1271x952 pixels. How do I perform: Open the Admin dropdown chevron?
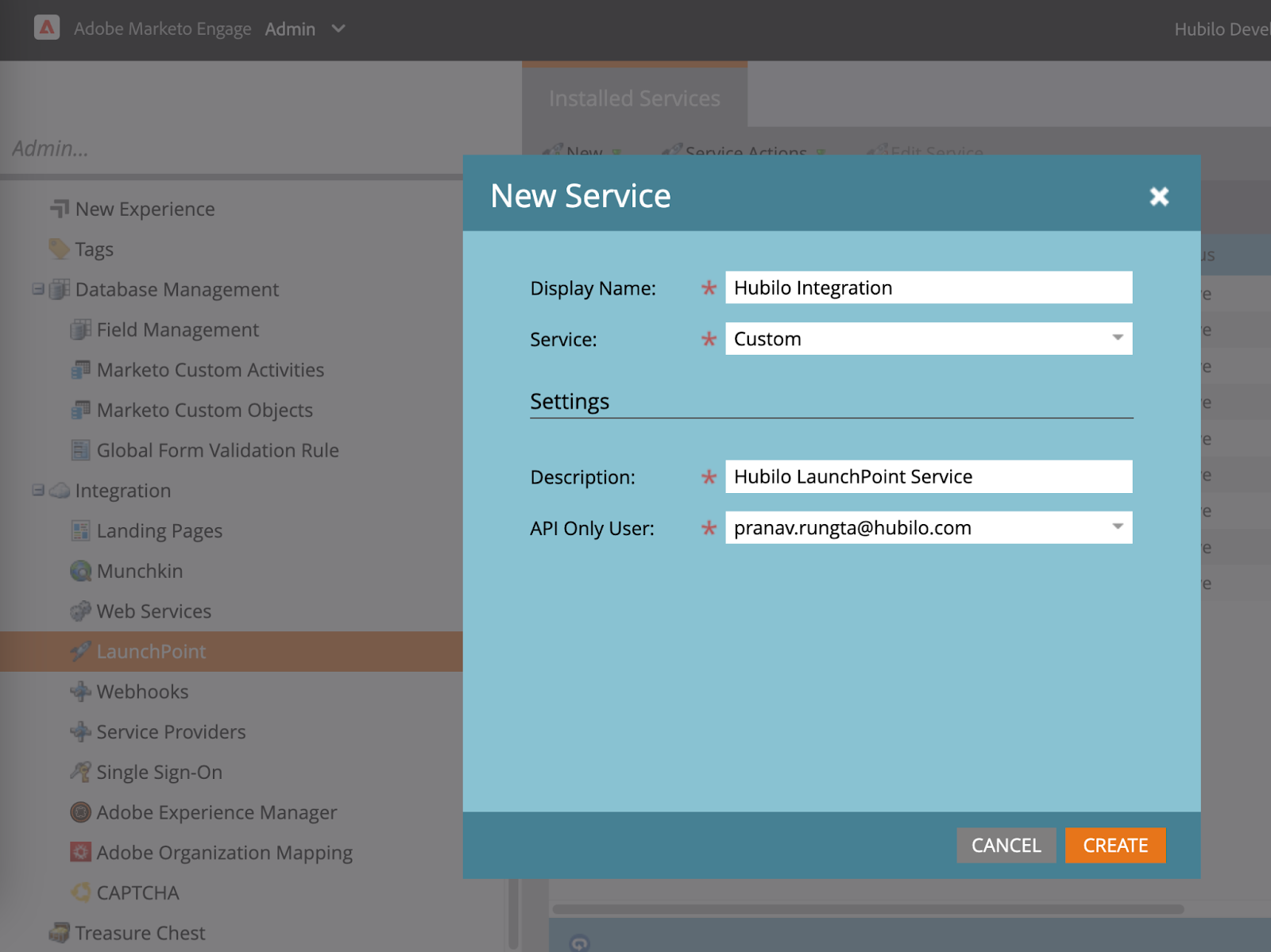pyautogui.click(x=338, y=29)
